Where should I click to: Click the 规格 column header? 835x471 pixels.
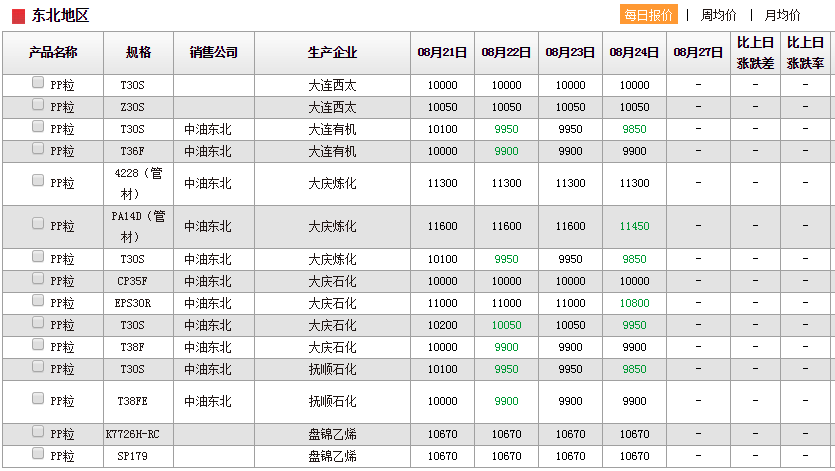[x=138, y=52]
